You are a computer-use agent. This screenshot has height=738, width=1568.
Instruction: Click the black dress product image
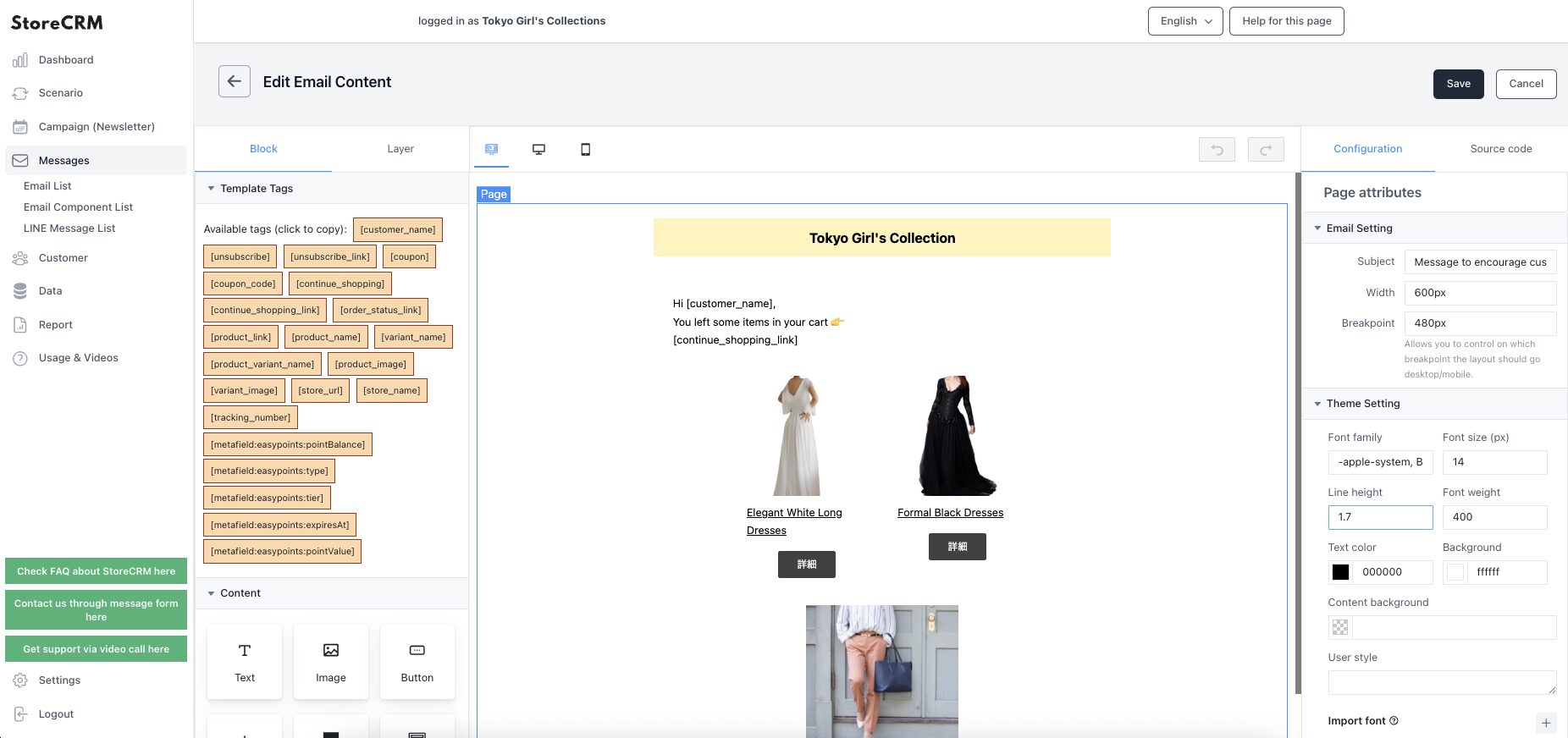[957, 436]
